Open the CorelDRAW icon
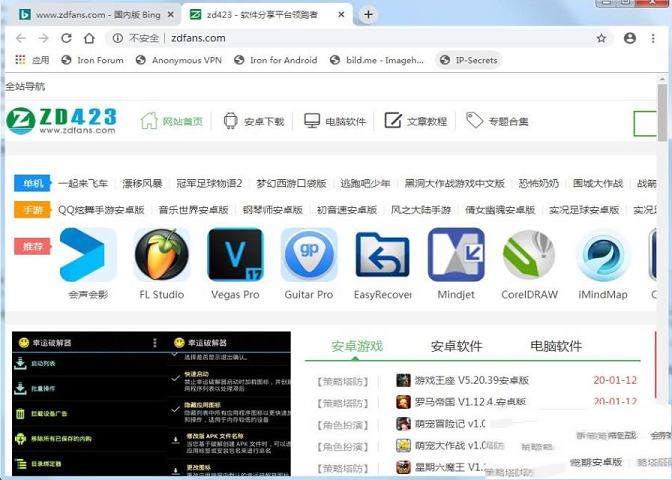 (x=529, y=255)
